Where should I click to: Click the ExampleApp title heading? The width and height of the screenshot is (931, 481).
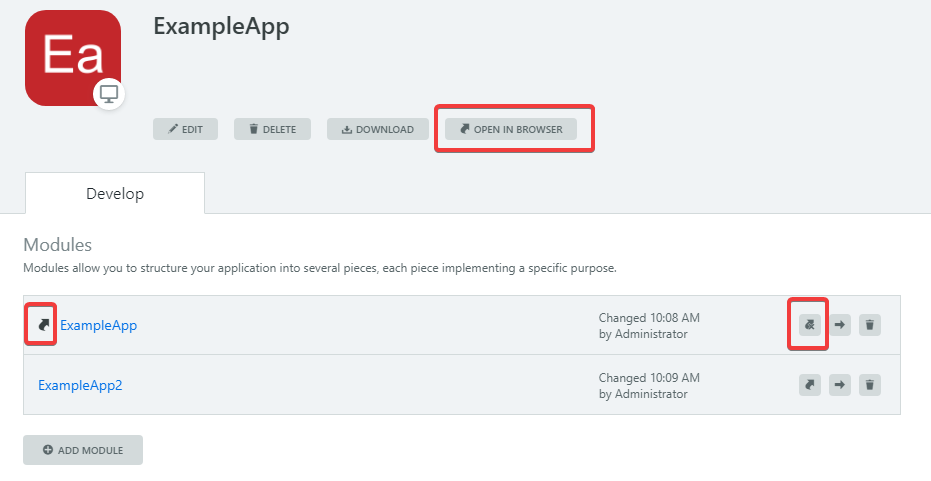[221, 27]
